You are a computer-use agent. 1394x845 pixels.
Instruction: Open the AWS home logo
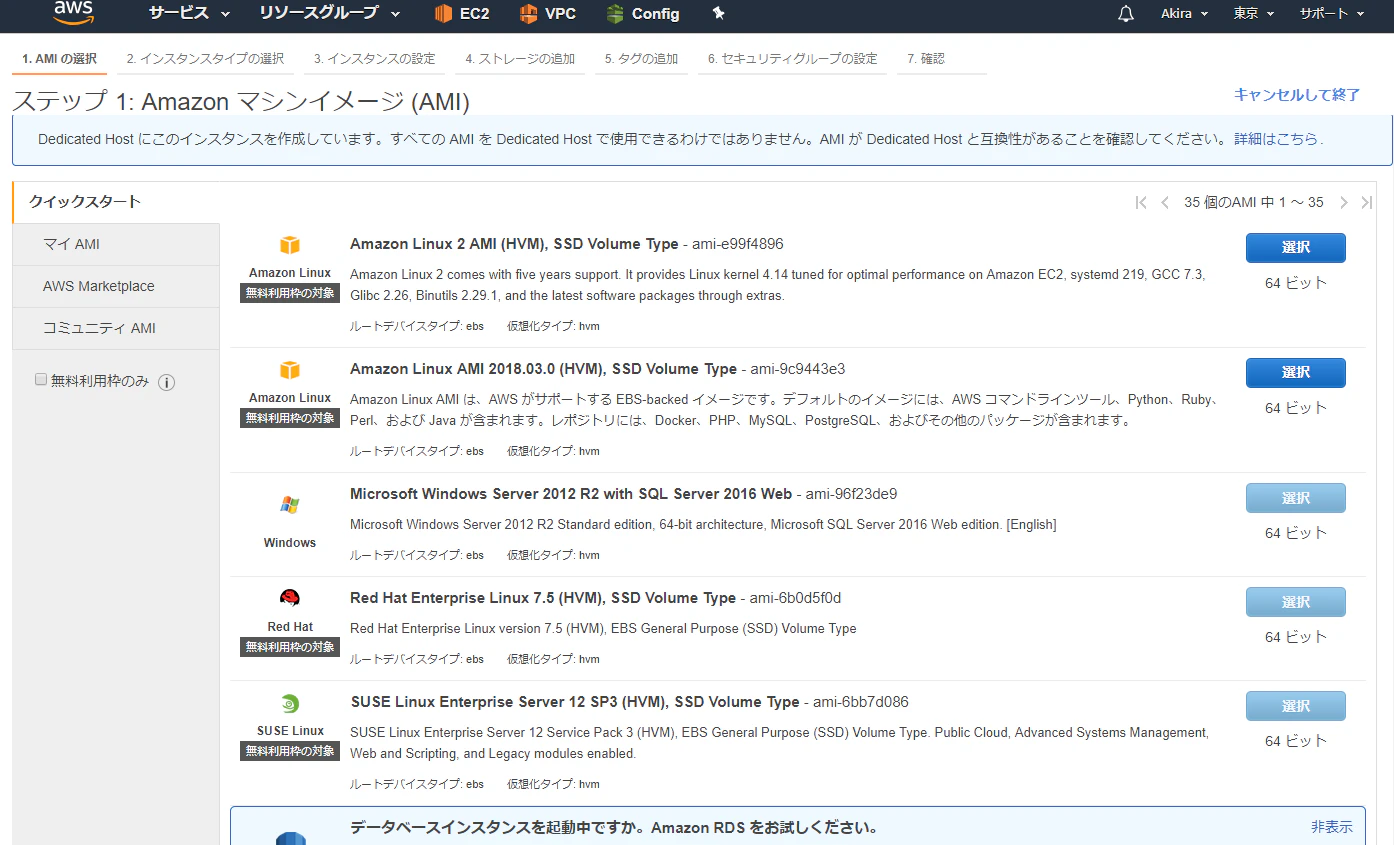(x=74, y=13)
